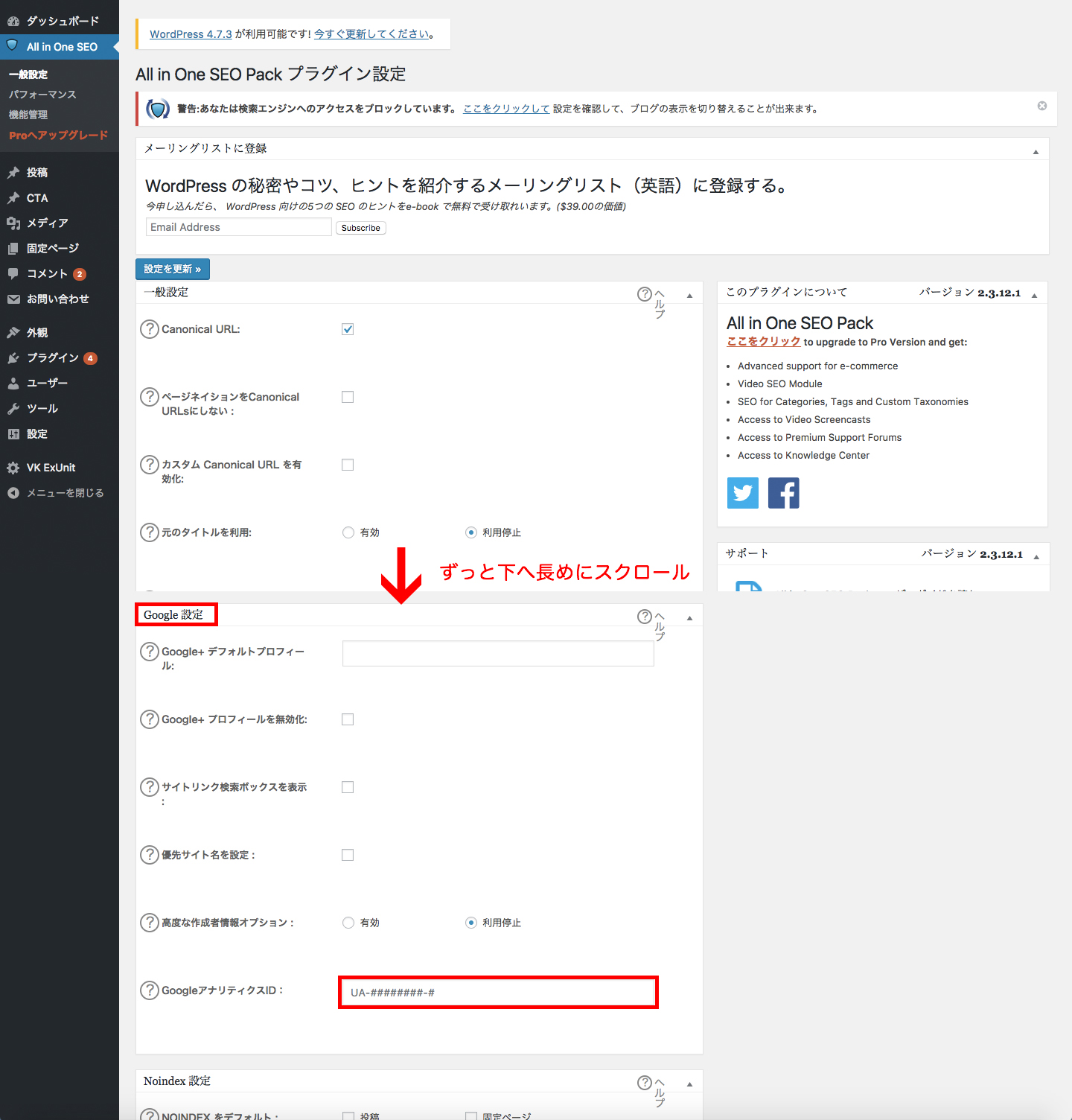The image size is (1072, 1120).
Task: Click the Subscribe button
Action: pyautogui.click(x=361, y=228)
